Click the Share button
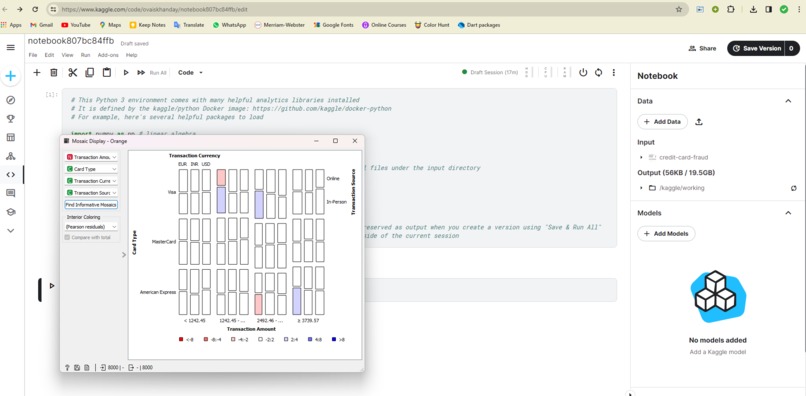The image size is (806, 396). pos(702,48)
